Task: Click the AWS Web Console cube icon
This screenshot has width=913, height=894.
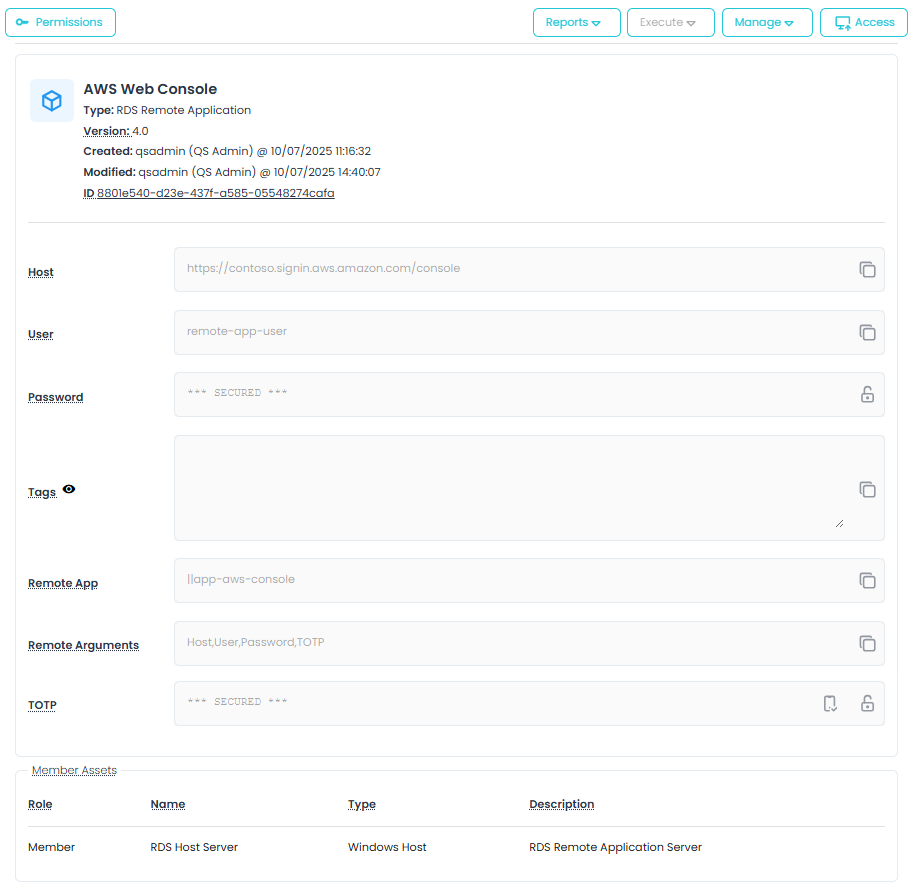Action: coord(52,101)
